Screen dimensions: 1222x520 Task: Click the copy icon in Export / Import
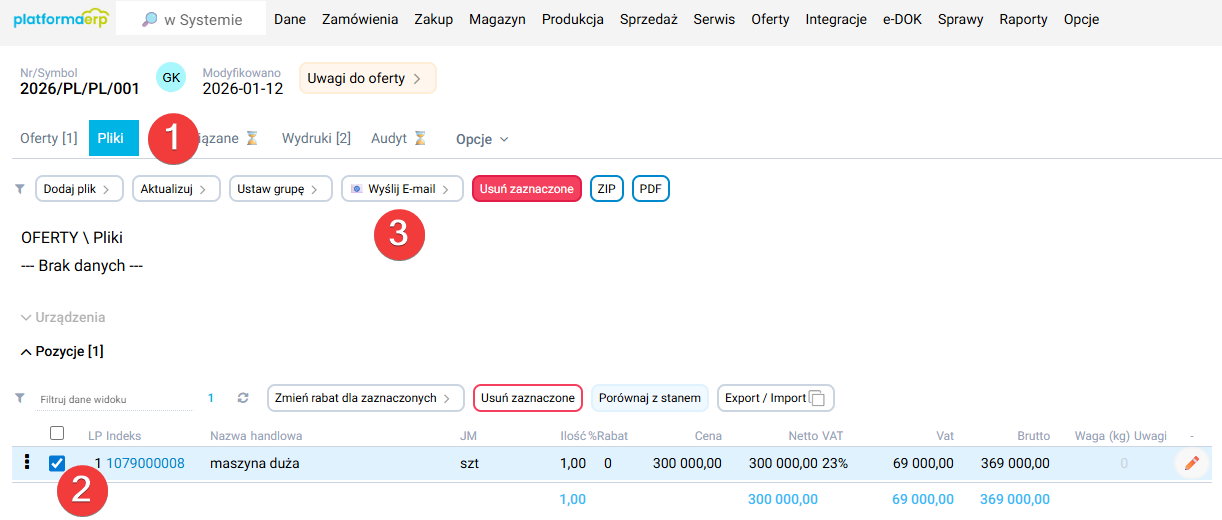tap(817, 398)
